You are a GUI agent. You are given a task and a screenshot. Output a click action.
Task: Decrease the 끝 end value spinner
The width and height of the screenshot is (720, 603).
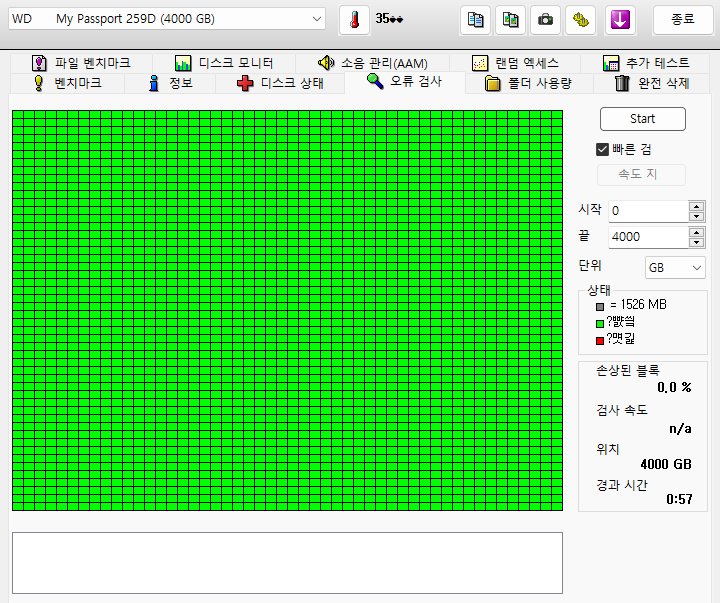point(697,242)
